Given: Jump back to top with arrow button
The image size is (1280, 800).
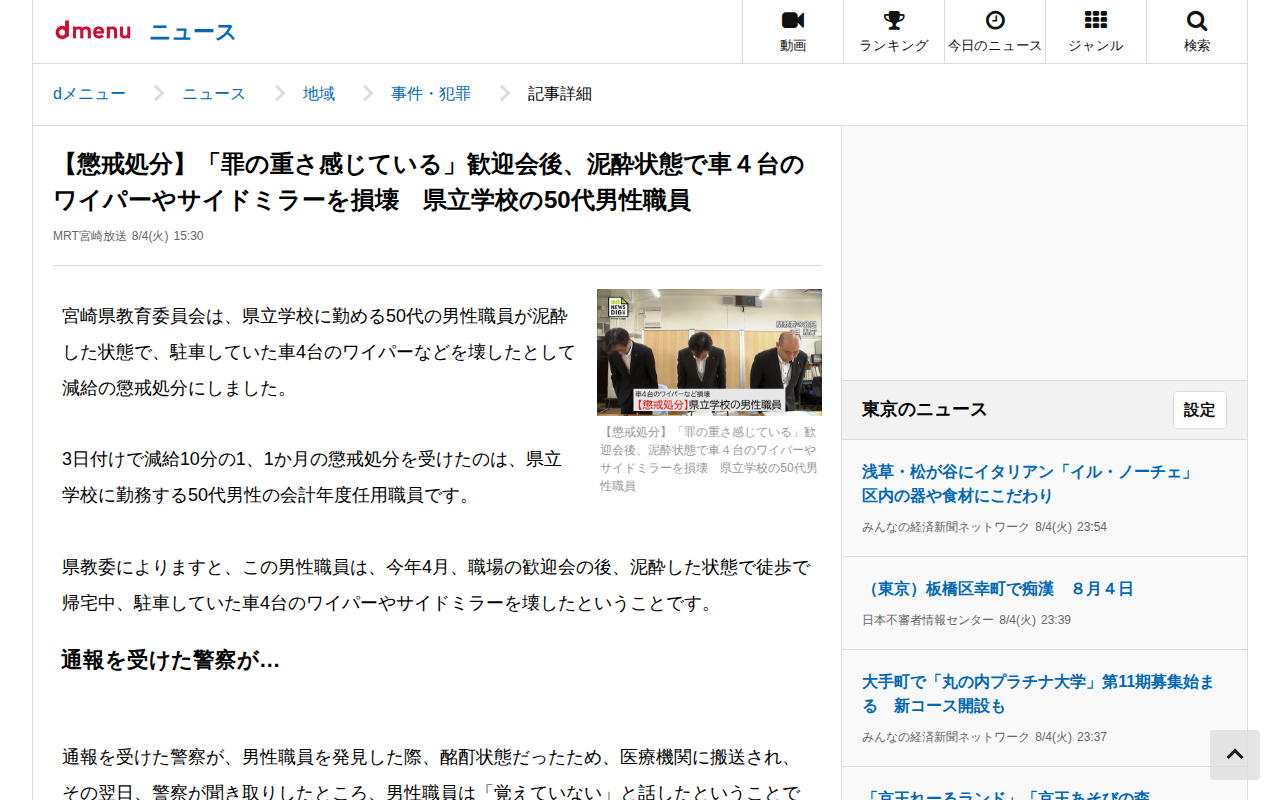Looking at the screenshot, I should click(1235, 755).
